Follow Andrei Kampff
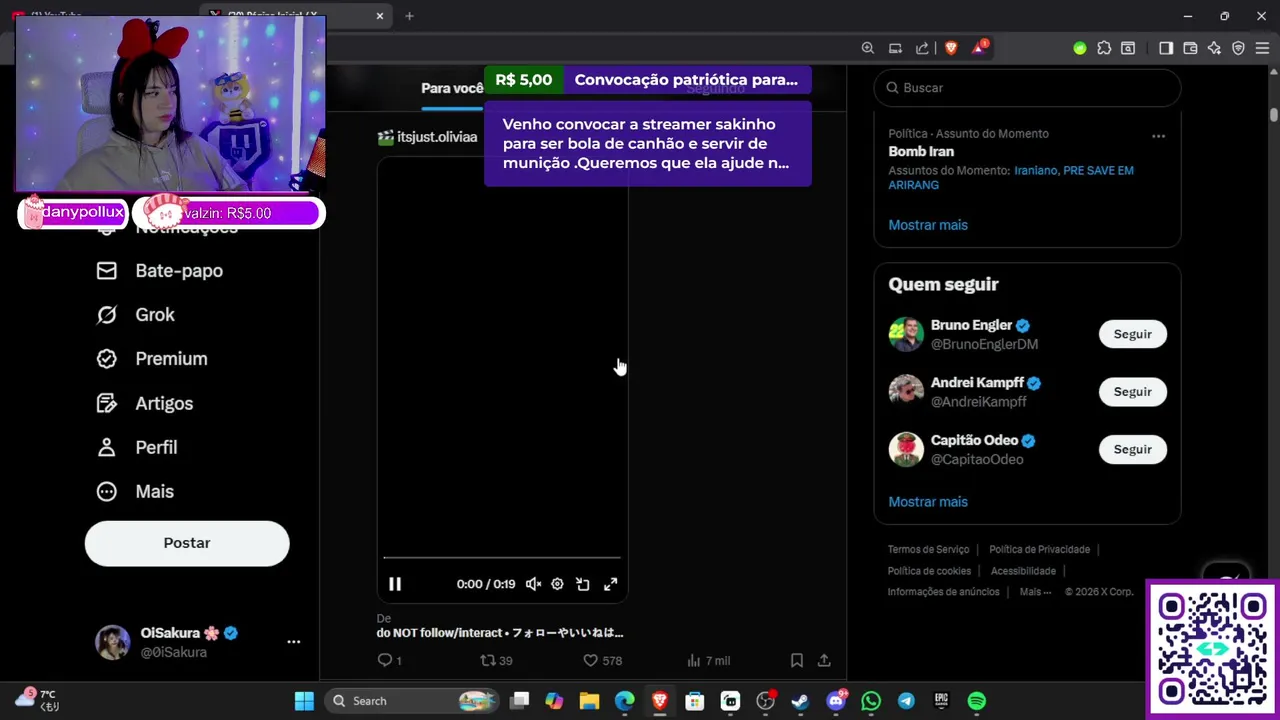The width and height of the screenshot is (1280, 720). [x=1132, y=392]
